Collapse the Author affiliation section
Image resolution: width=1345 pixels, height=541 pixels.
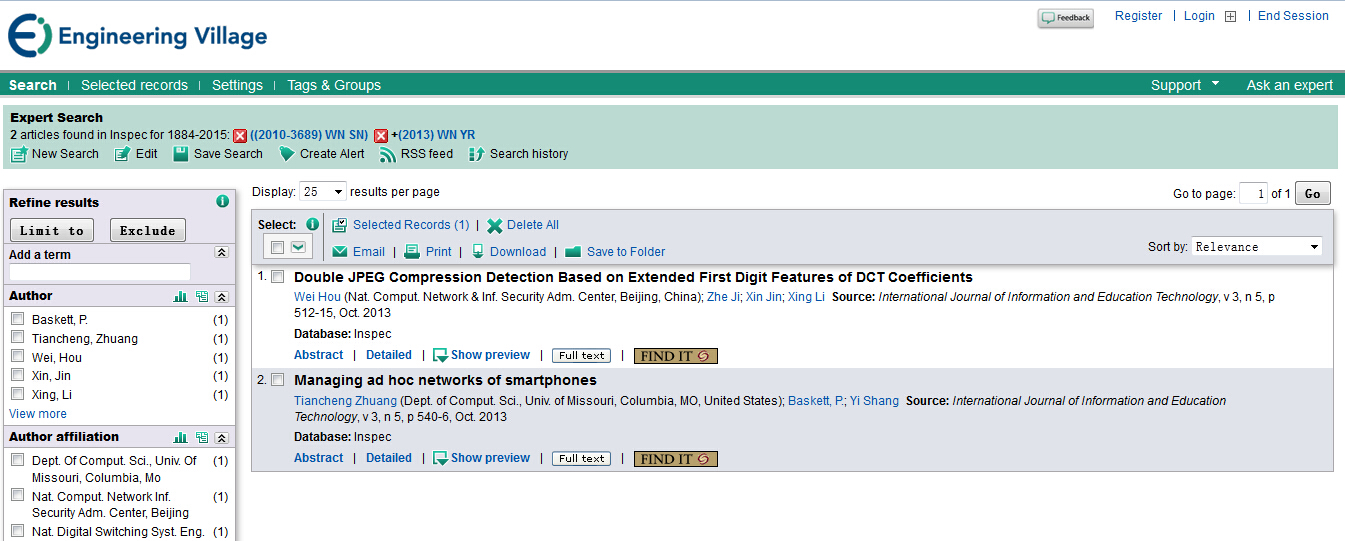[222, 438]
